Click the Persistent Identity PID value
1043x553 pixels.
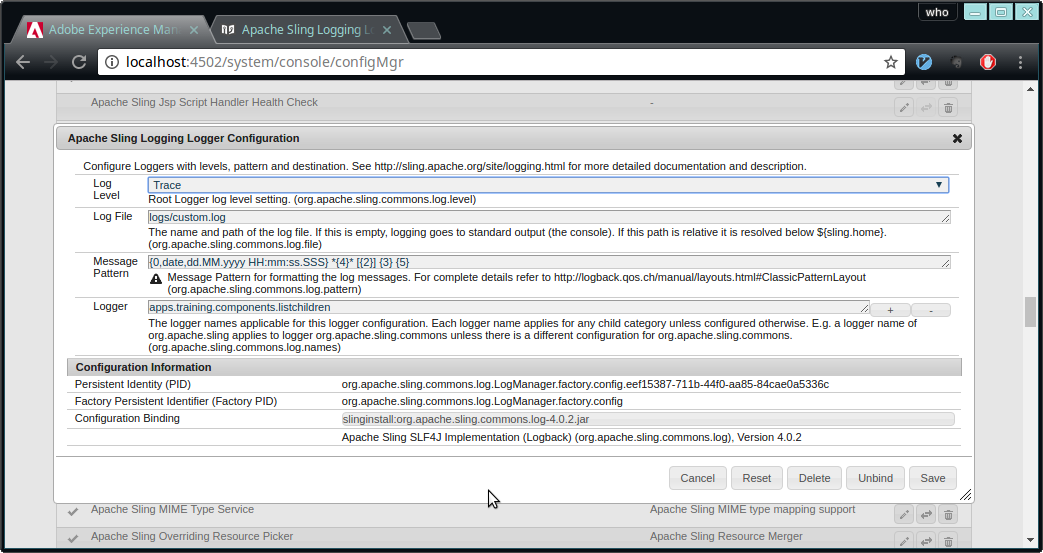(585, 385)
